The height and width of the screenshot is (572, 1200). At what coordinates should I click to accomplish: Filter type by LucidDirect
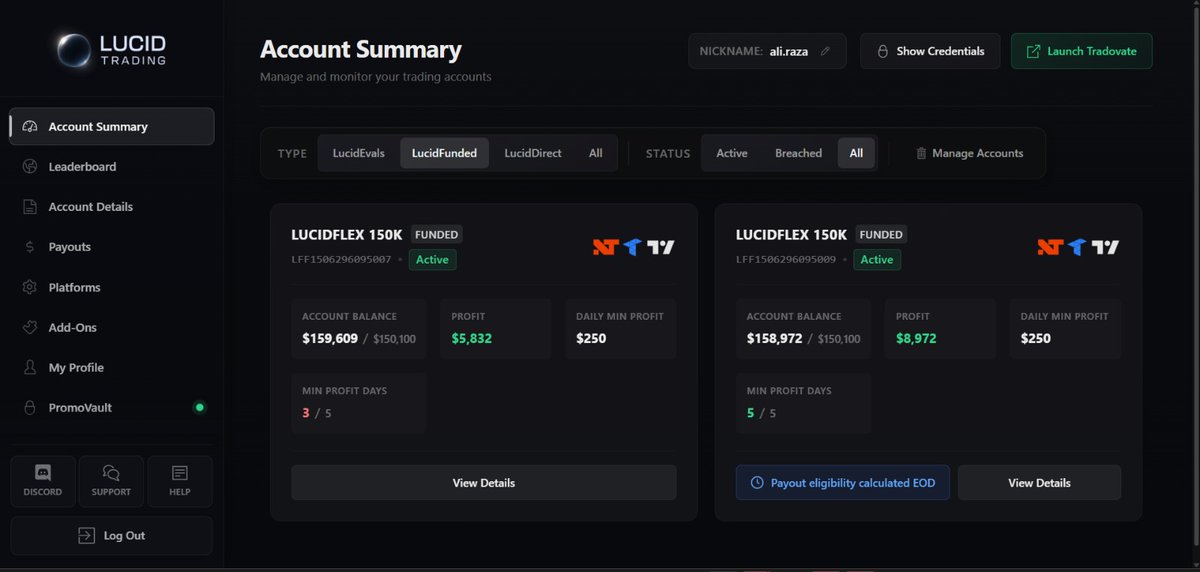[533, 153]
